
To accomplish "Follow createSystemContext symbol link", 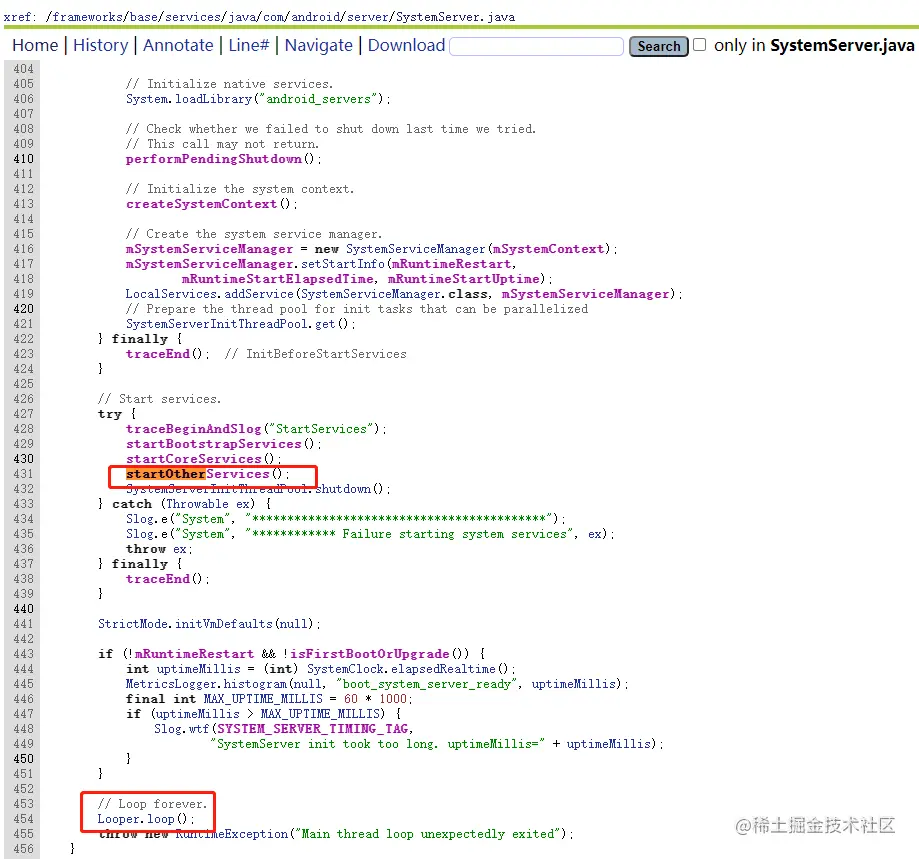I will tap(201, 204).
